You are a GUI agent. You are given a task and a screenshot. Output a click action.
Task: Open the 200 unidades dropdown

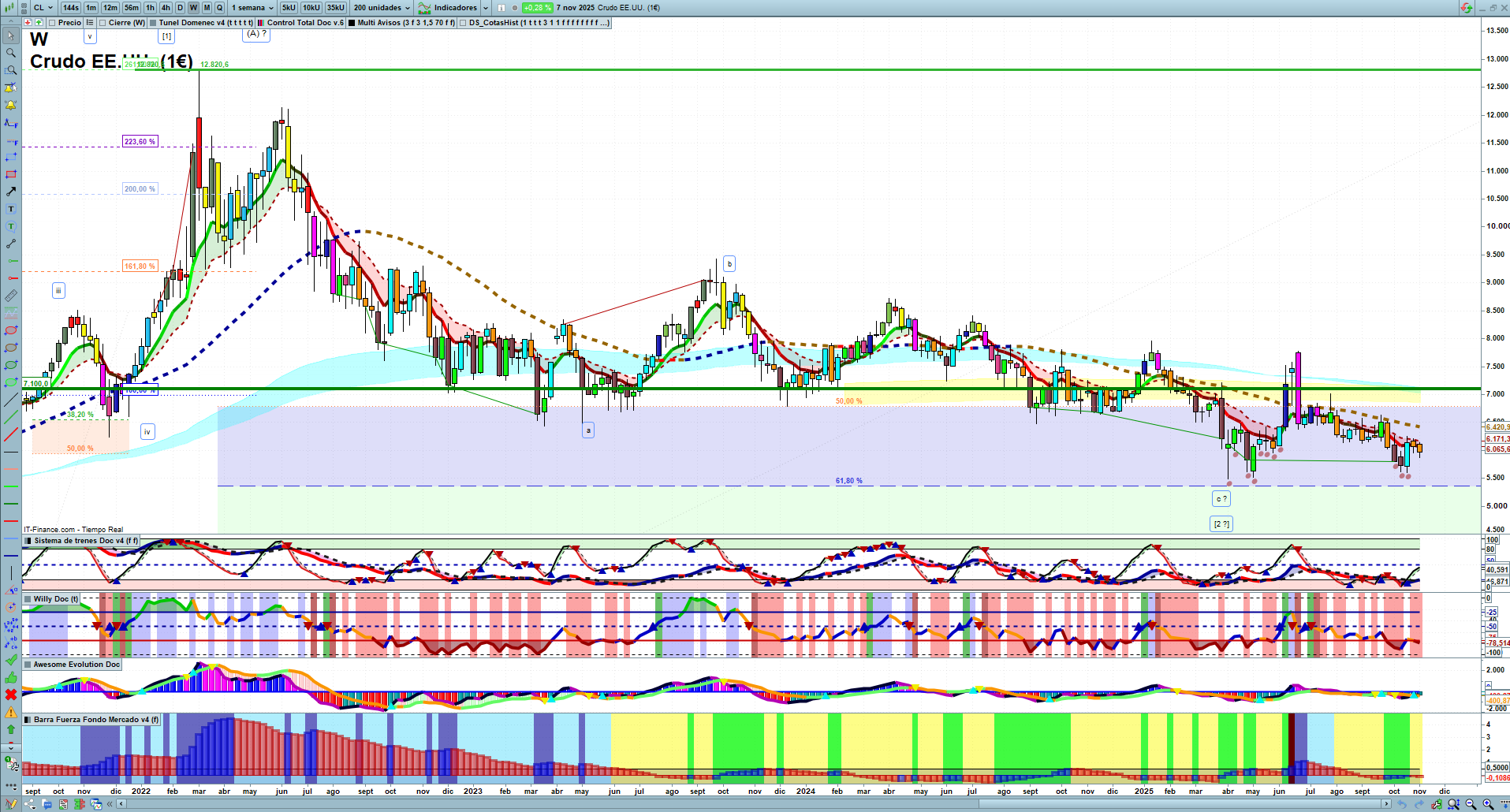(x=382, y=8)
